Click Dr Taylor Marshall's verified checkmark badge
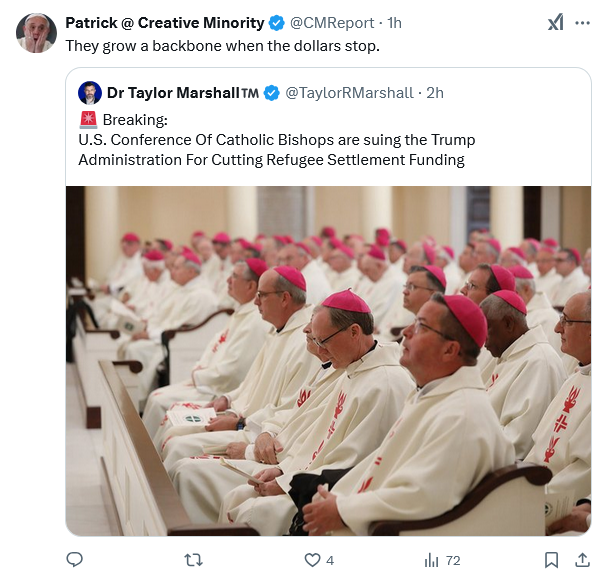The image size is (609, 581). tap(271, 93)
